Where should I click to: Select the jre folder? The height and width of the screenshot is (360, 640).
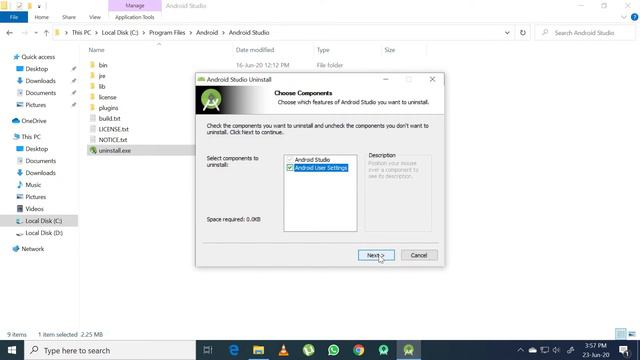click(x=102, y=76)
